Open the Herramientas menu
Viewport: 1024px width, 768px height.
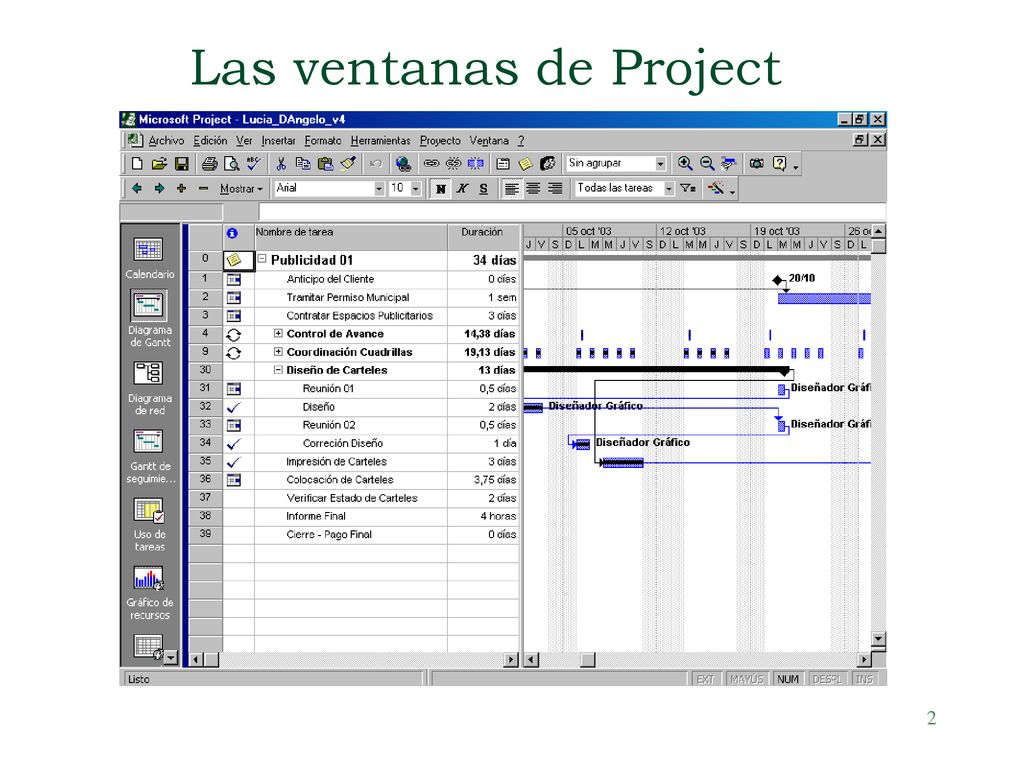[x=380, y=140]
